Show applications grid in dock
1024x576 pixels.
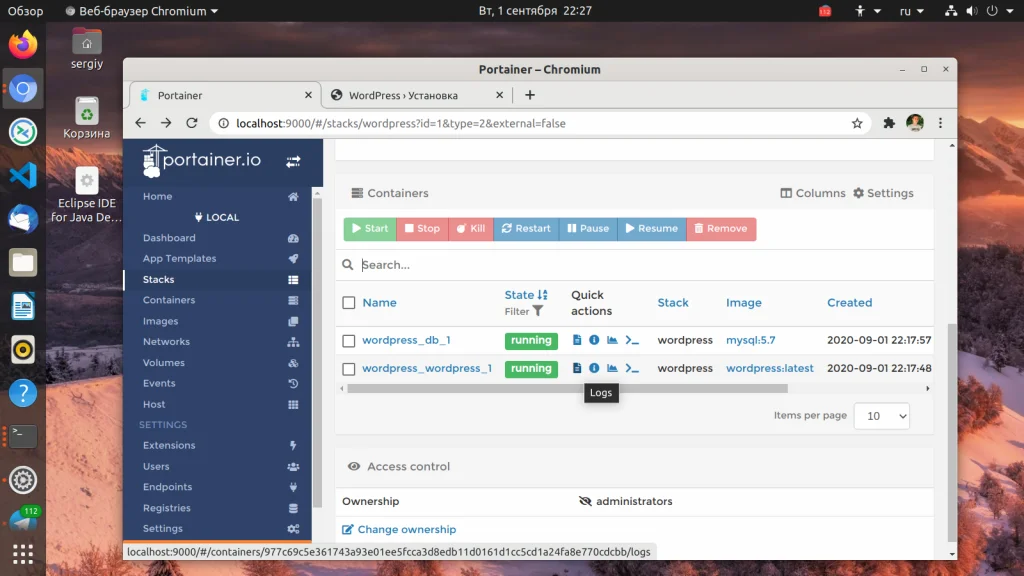coord(23,554)
